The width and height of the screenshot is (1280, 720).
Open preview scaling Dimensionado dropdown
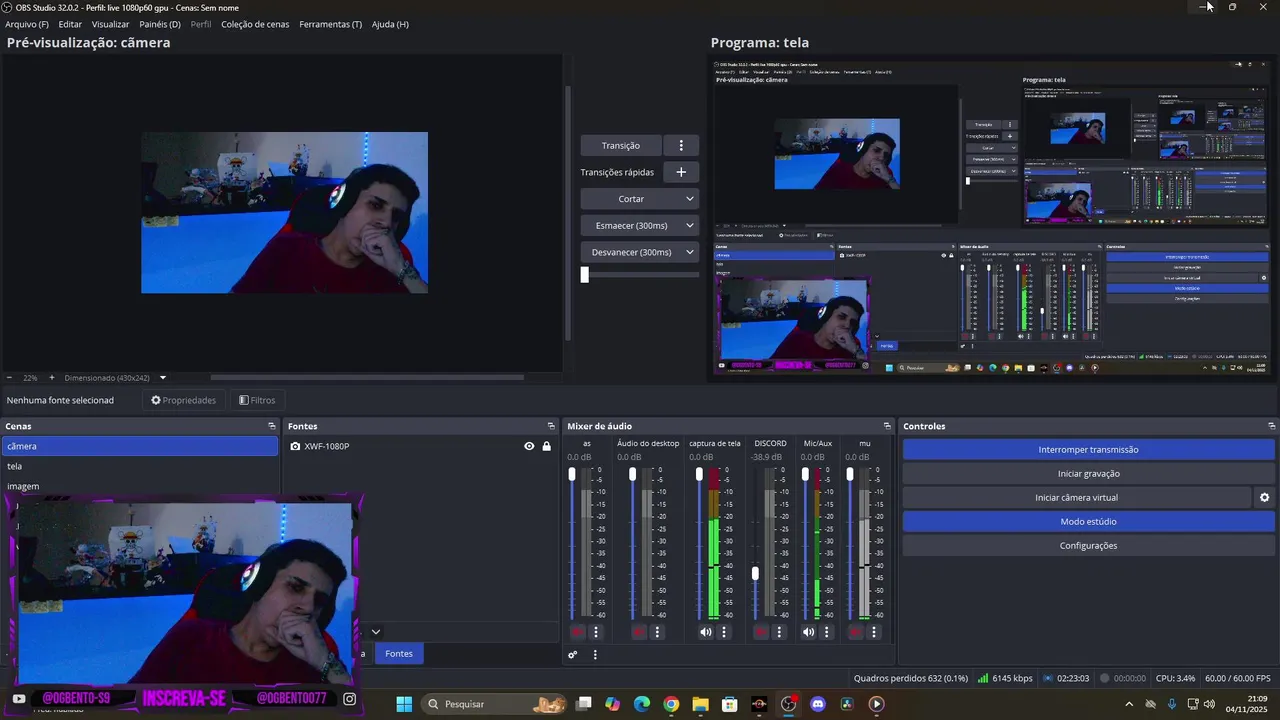tap(115, 378)
